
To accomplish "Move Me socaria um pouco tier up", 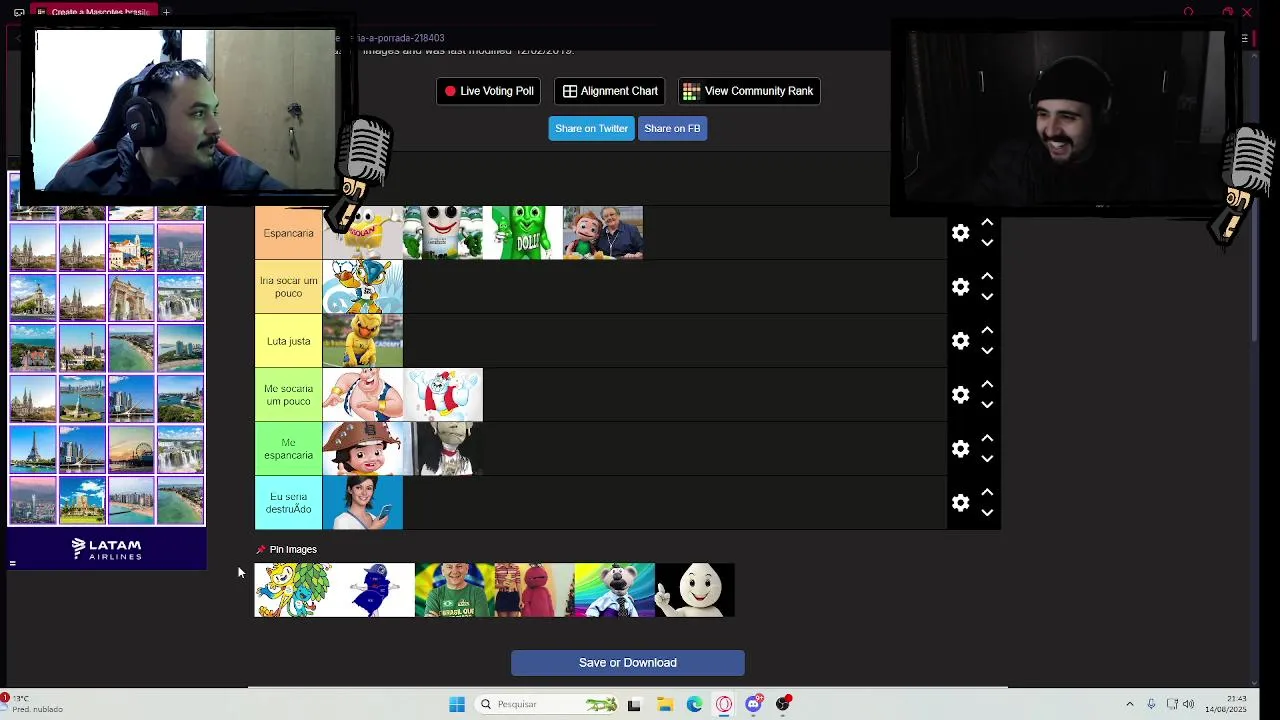I will (987, 384).
